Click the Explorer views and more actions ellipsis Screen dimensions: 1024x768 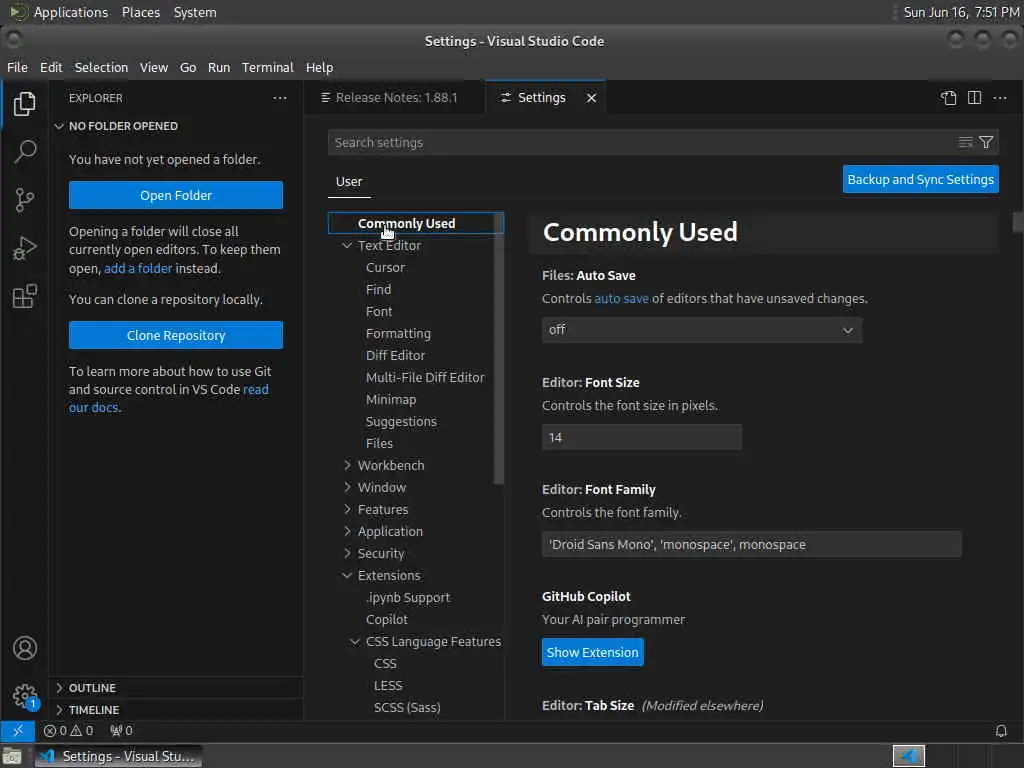pos(280,98)
